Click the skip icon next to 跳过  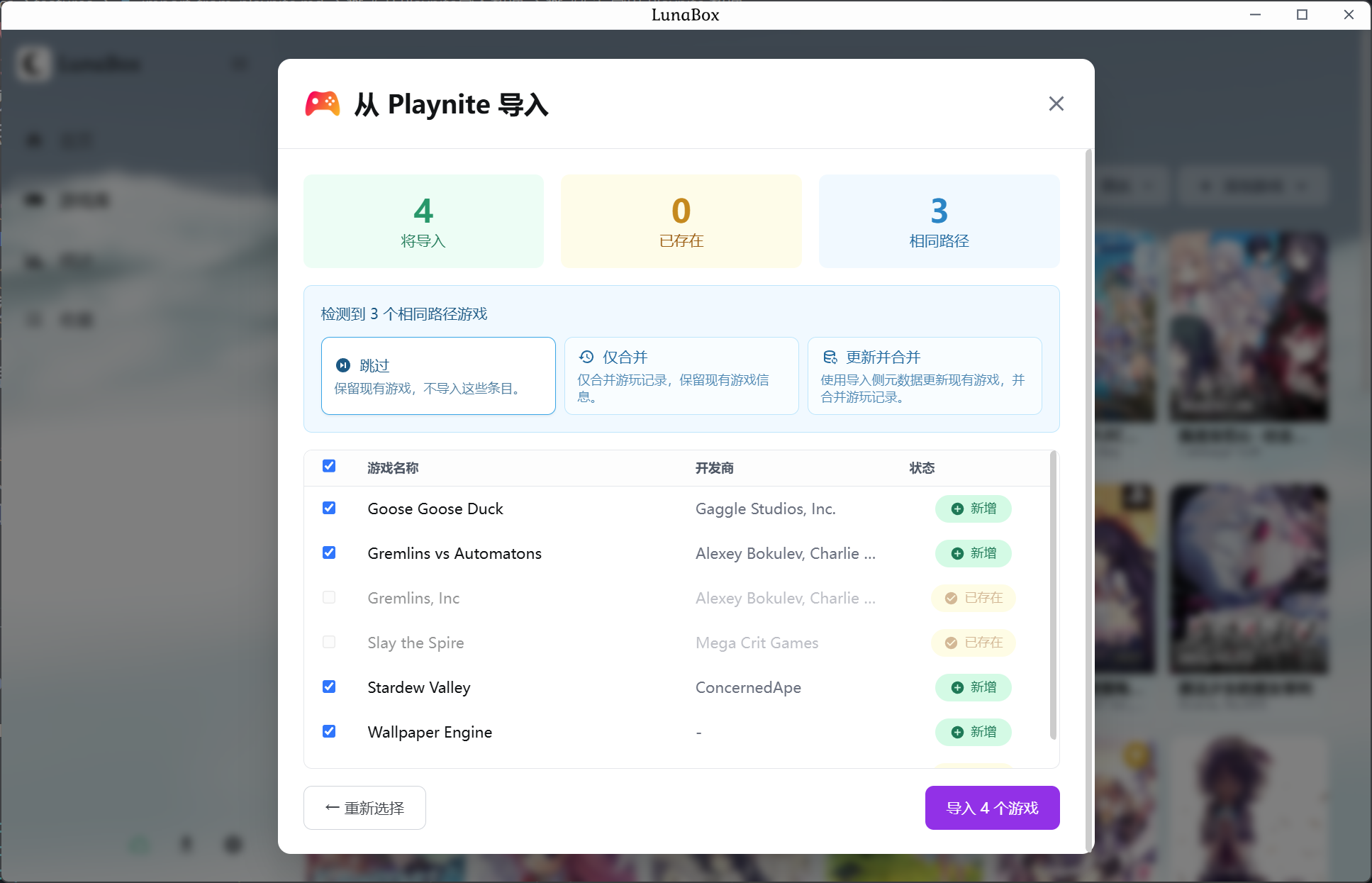(x=343, y=365)
